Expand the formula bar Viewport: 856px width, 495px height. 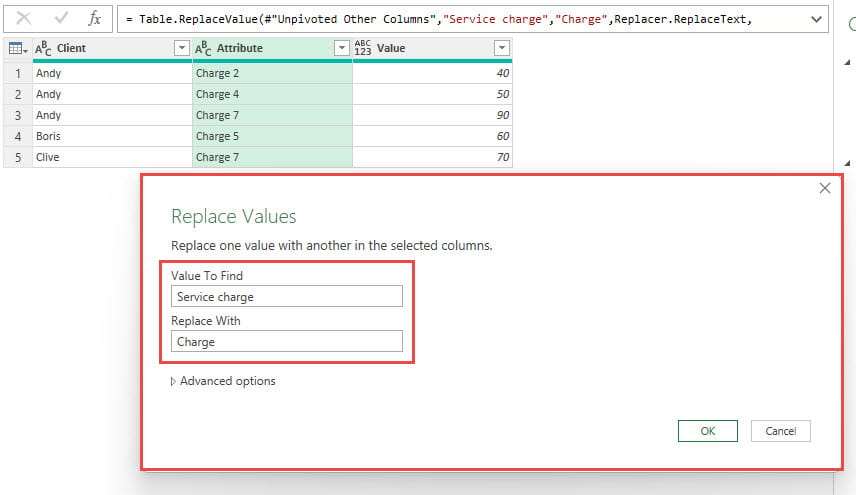pos(816,19)
